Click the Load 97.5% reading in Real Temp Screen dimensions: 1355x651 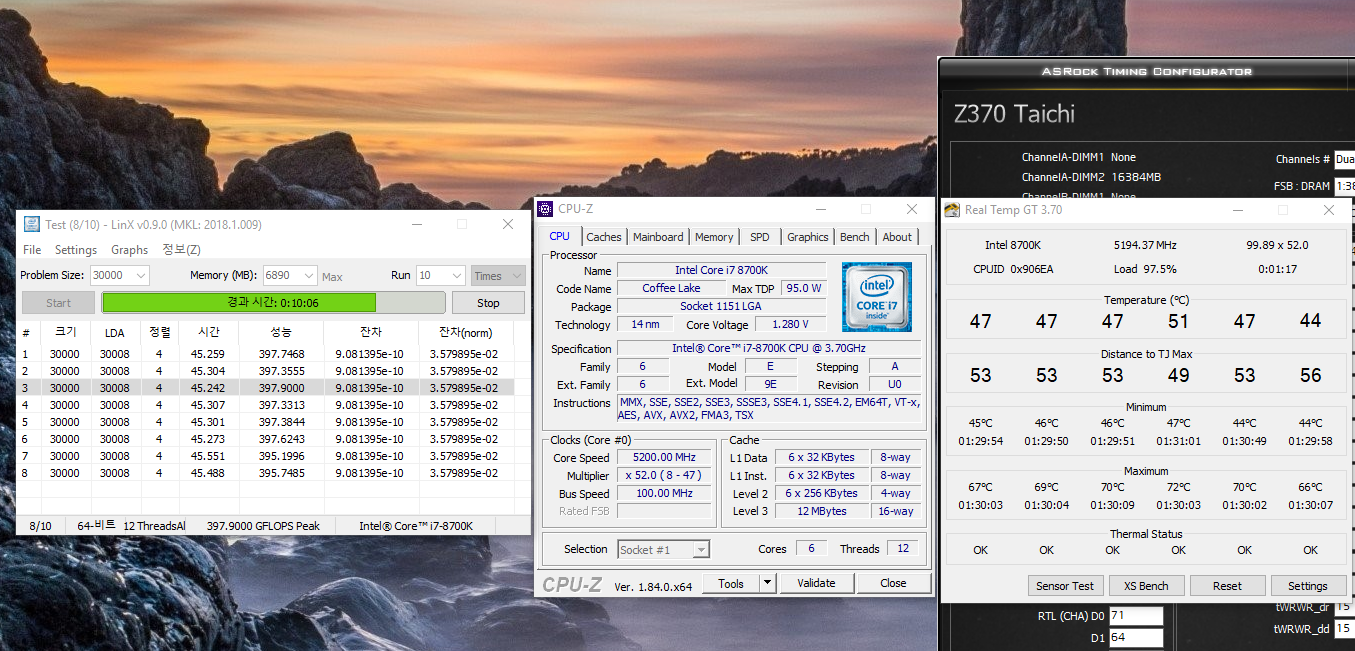(x=1145, y=269)
